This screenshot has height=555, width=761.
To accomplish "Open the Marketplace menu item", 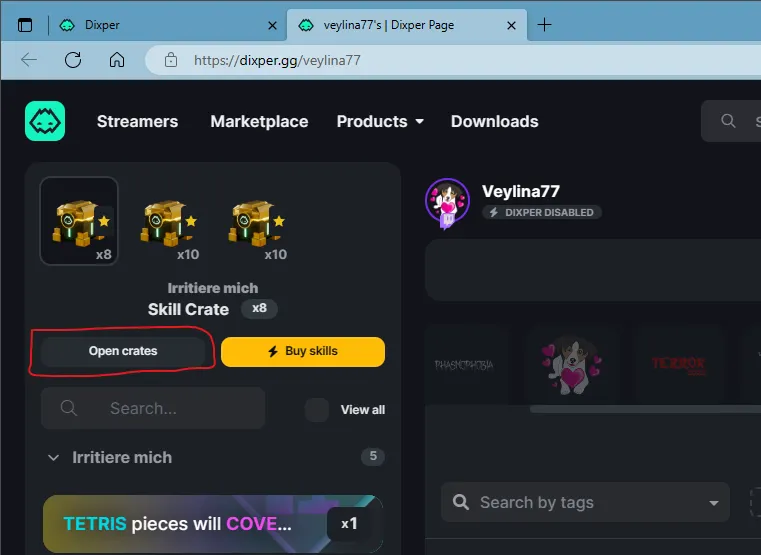I will point(259,121).
